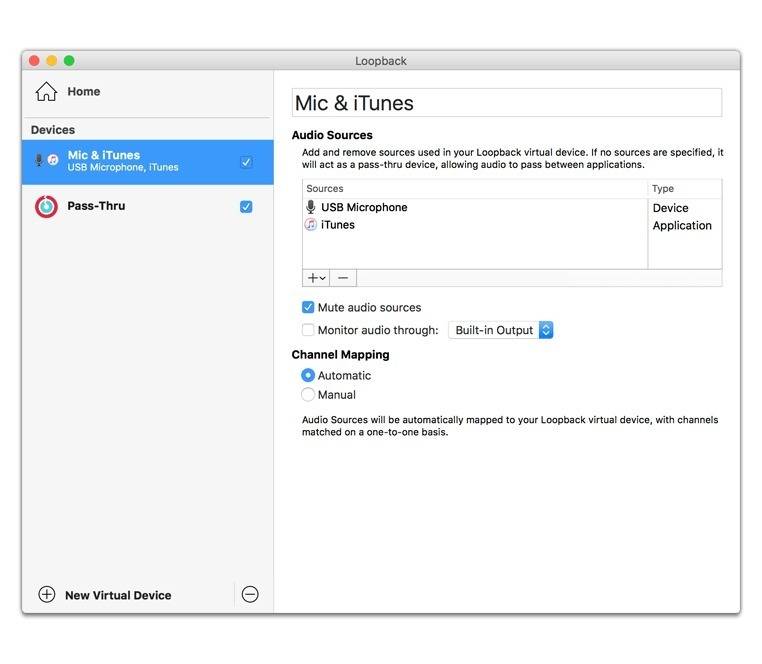Remove source using minus button below Sources

click(343, 278)
